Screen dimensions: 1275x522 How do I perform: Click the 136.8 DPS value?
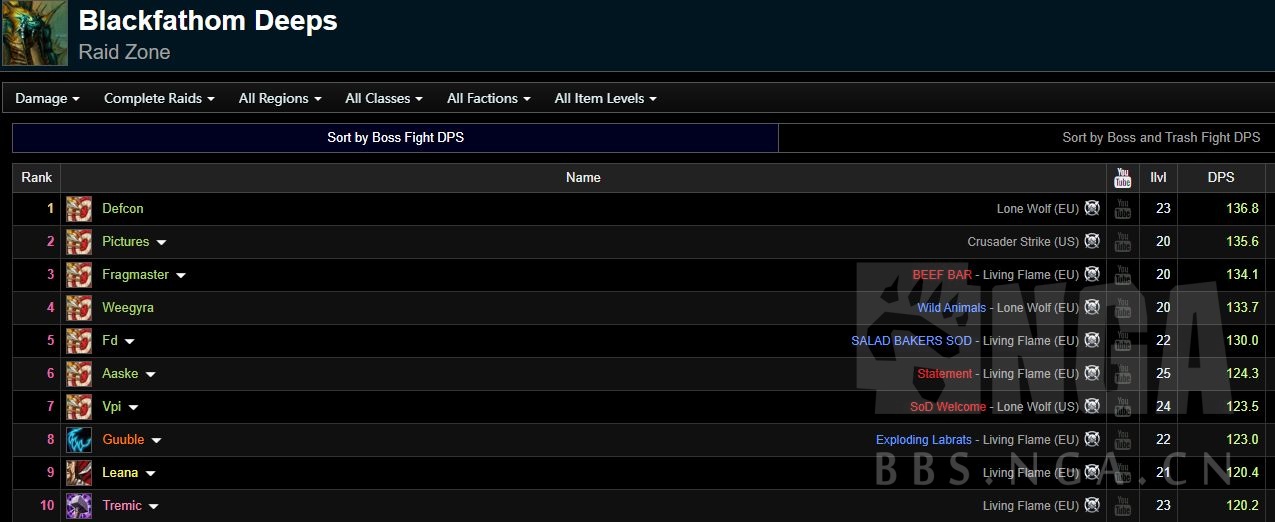point(1242,209)
